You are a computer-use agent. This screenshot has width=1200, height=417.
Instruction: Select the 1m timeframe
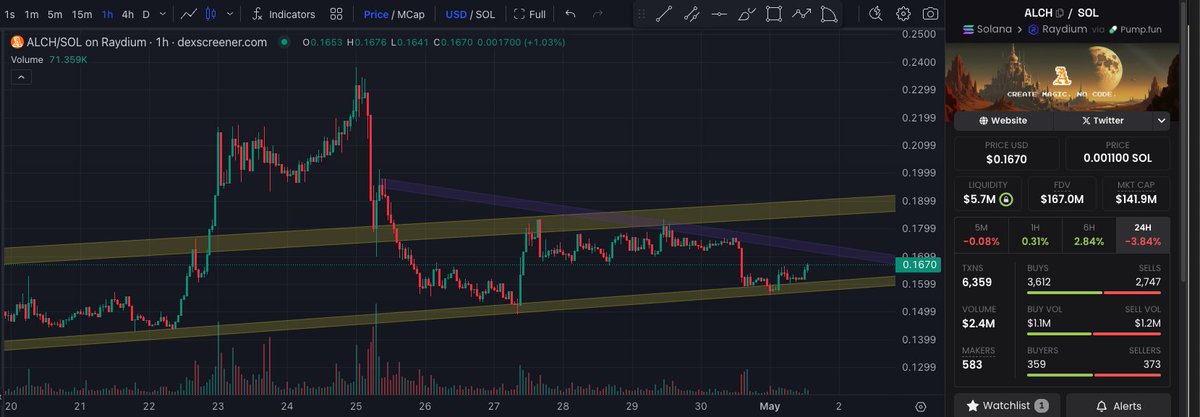32,14
